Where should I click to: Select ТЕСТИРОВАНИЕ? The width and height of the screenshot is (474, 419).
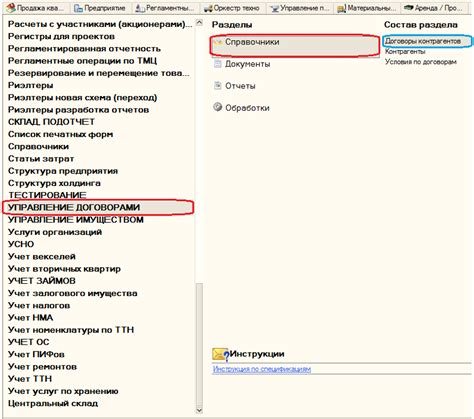[x=47, y=195]
